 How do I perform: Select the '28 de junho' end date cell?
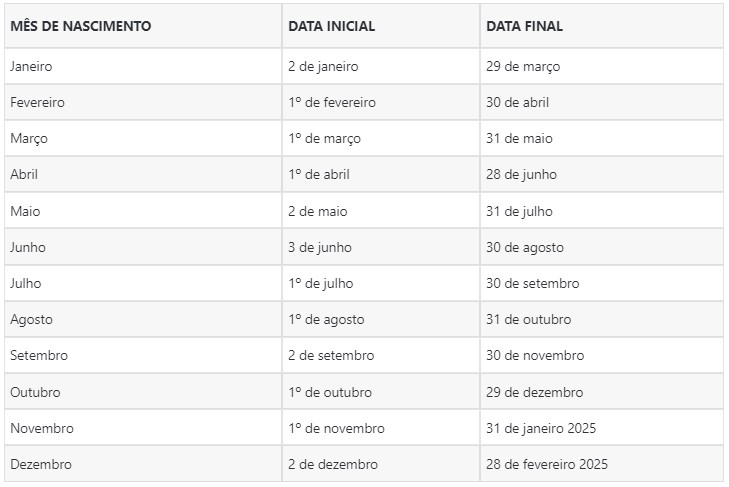[x=521, y=174]
